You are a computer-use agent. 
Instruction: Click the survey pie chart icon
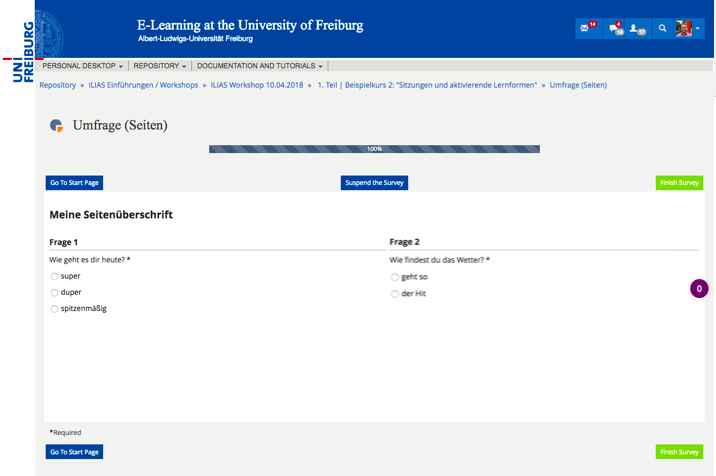(57, 126)
